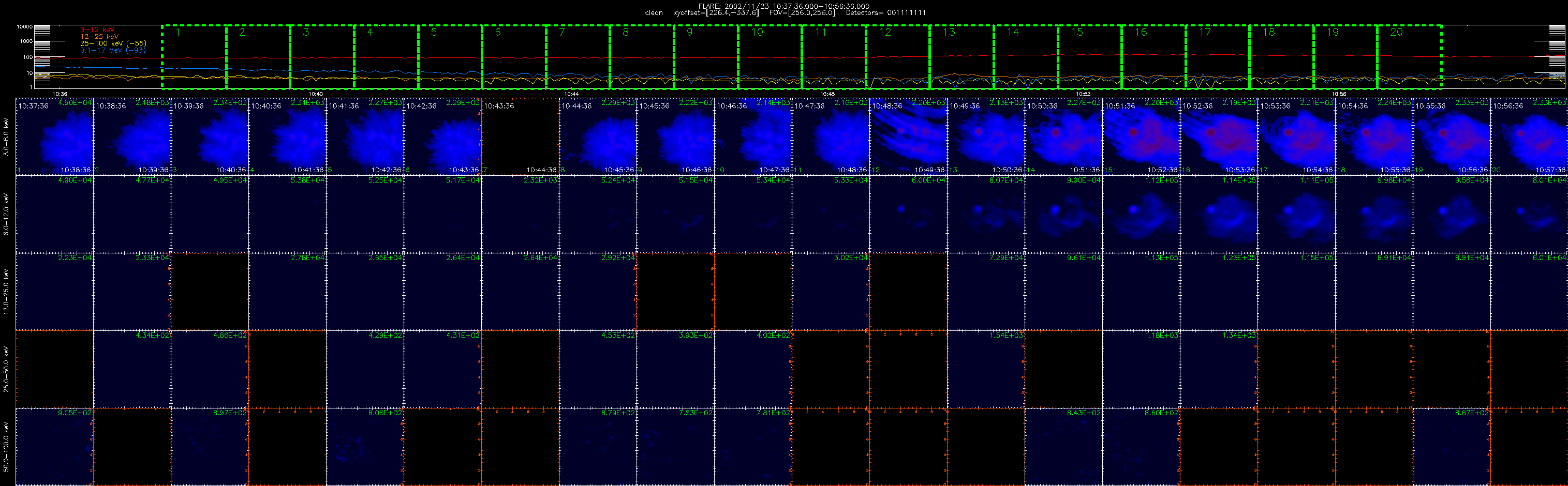1568x486 pixels.
Task: Click the 3.0-6.0 keV row label
Action: point(6,137)
